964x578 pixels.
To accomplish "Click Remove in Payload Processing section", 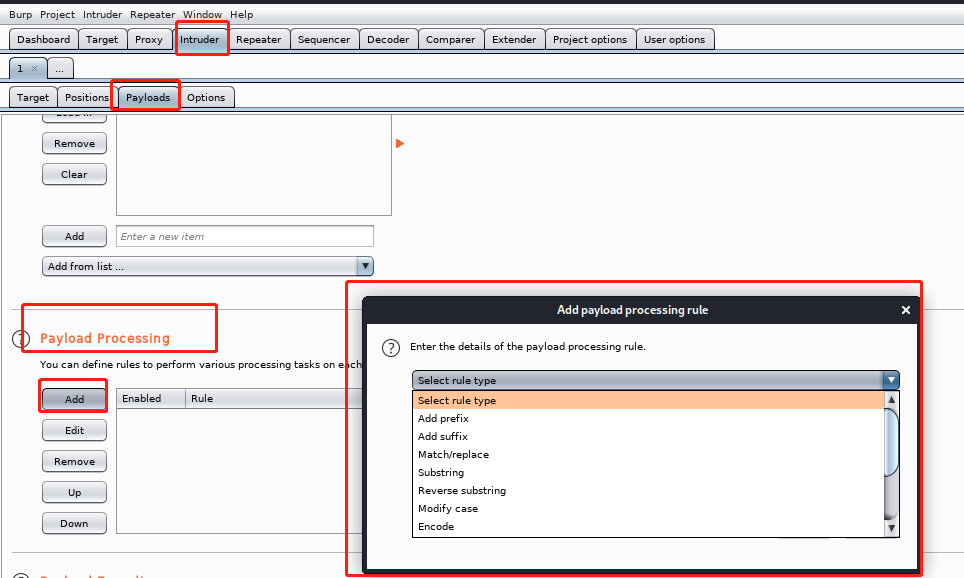I will [74, 461].
